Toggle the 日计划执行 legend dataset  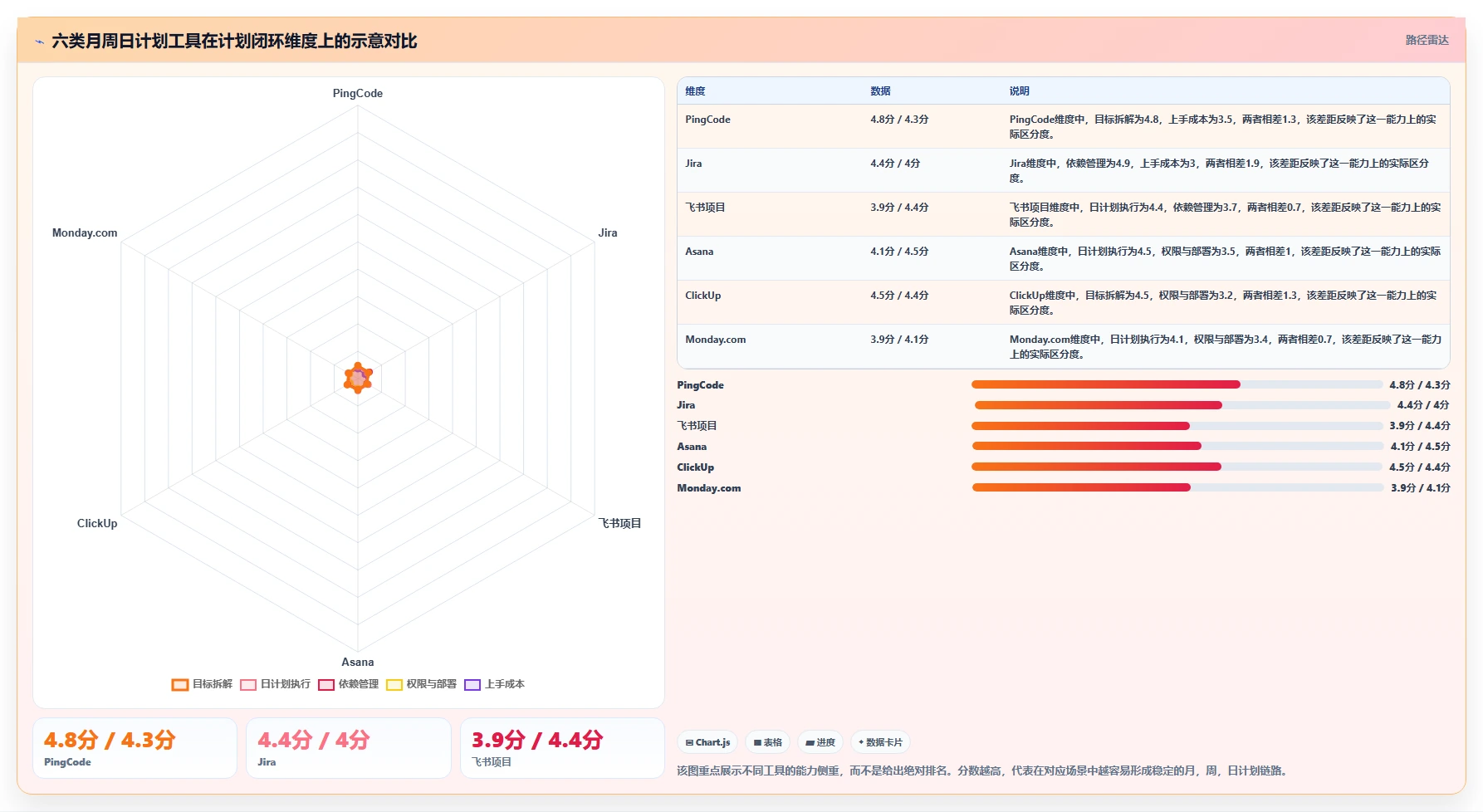pyautogui.click(x=275, y=684)
